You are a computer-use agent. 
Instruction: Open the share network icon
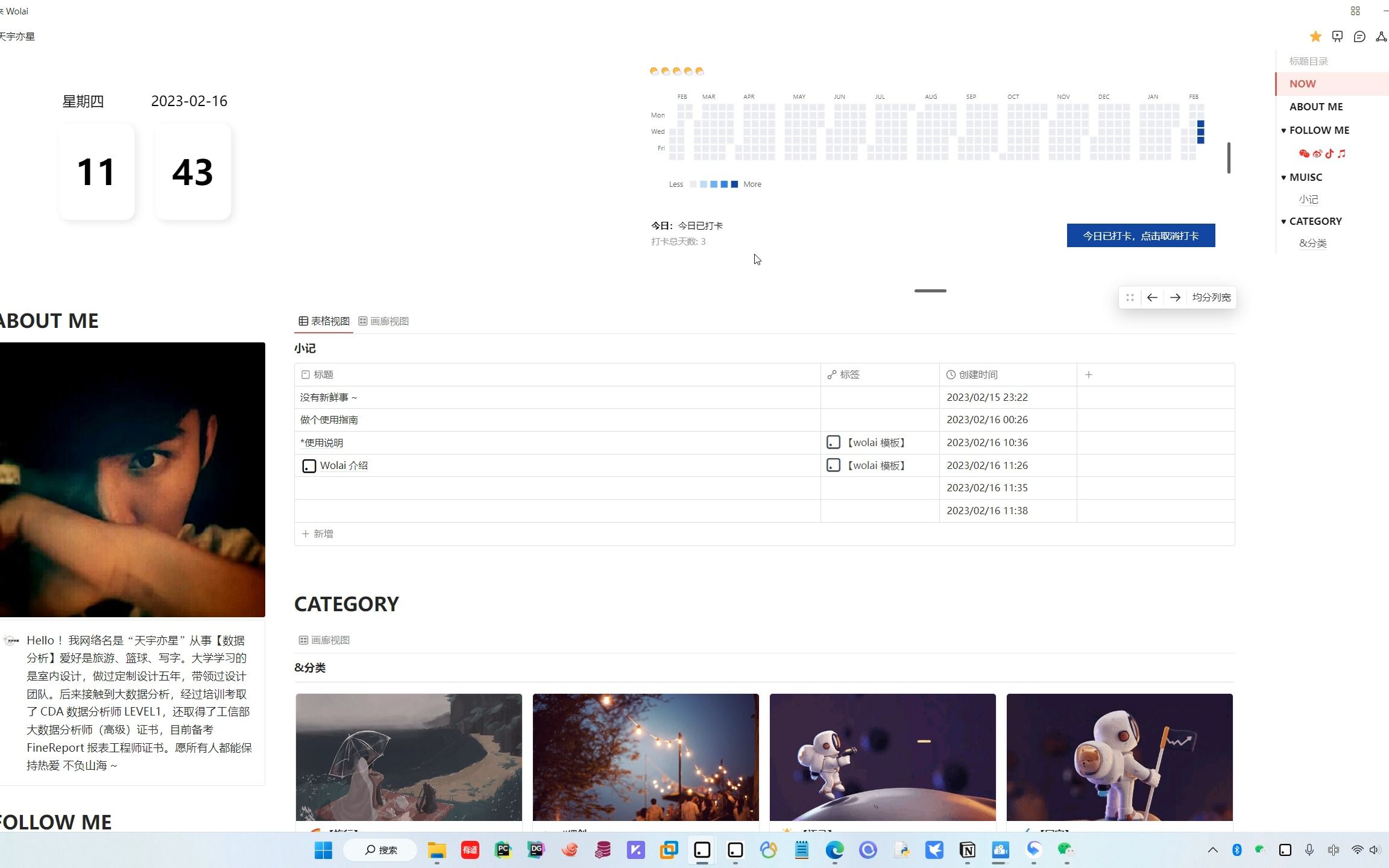coord(1381,37)
